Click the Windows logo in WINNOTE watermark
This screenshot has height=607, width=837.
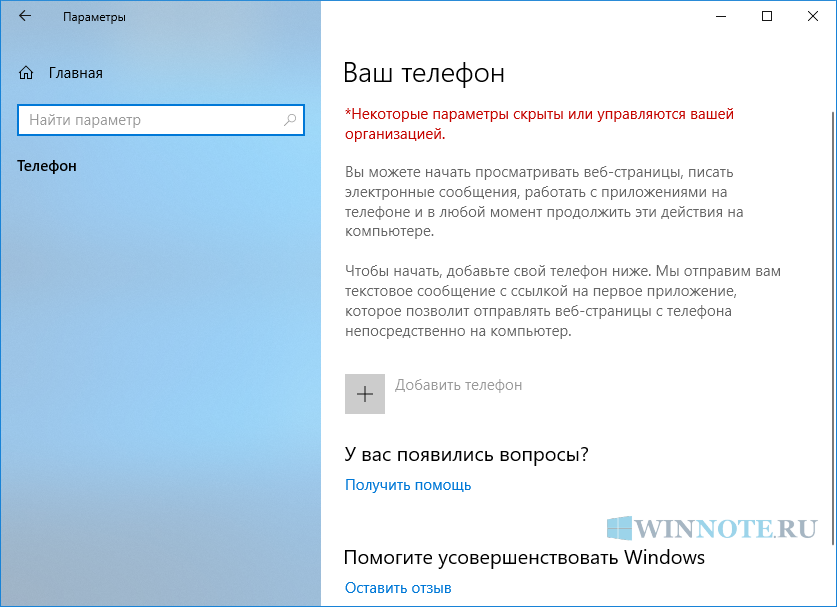(619, 528)
